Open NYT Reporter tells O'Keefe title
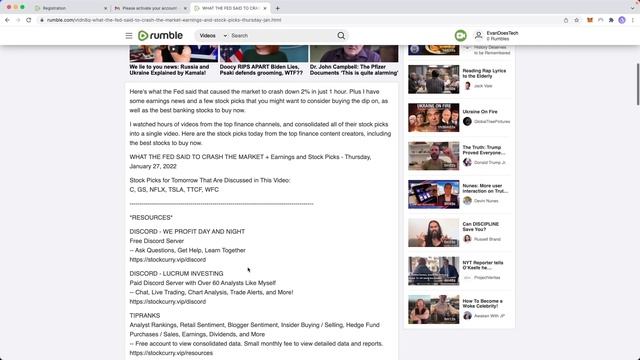 click(x=483, y=265)
